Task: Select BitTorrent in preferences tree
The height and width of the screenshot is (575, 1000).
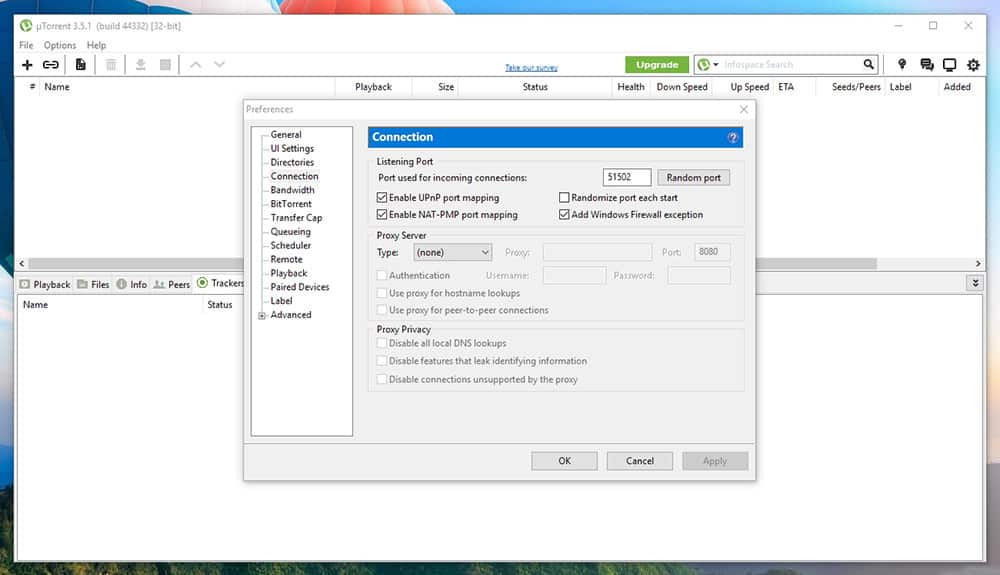Action: click(291, 204)
